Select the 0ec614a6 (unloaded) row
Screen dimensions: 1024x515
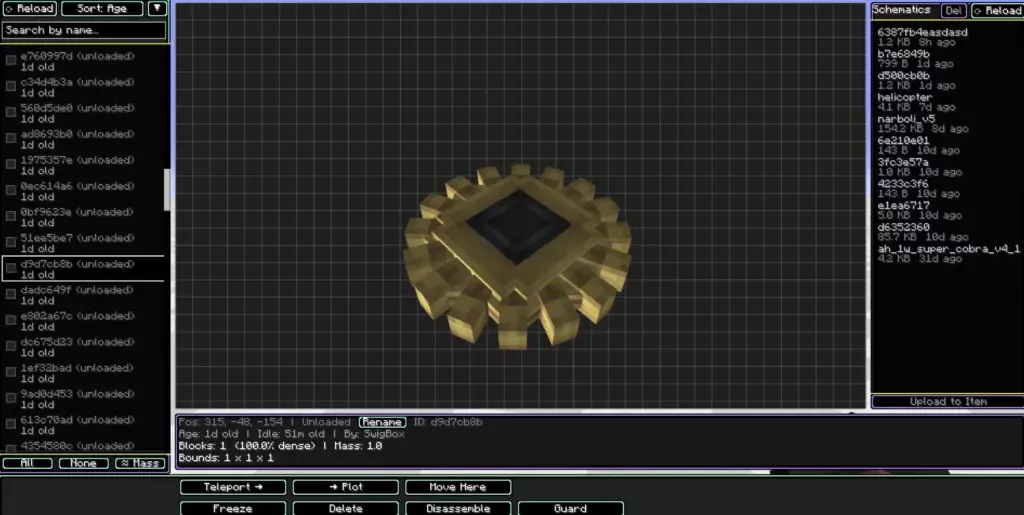pos(84,191)
